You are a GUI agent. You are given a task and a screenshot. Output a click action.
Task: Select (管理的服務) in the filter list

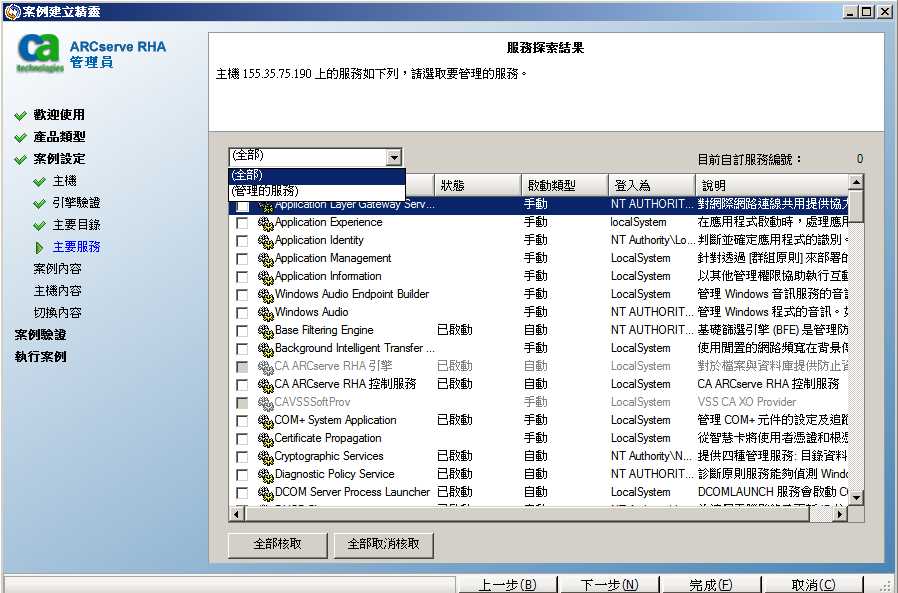tap(317, 191)
